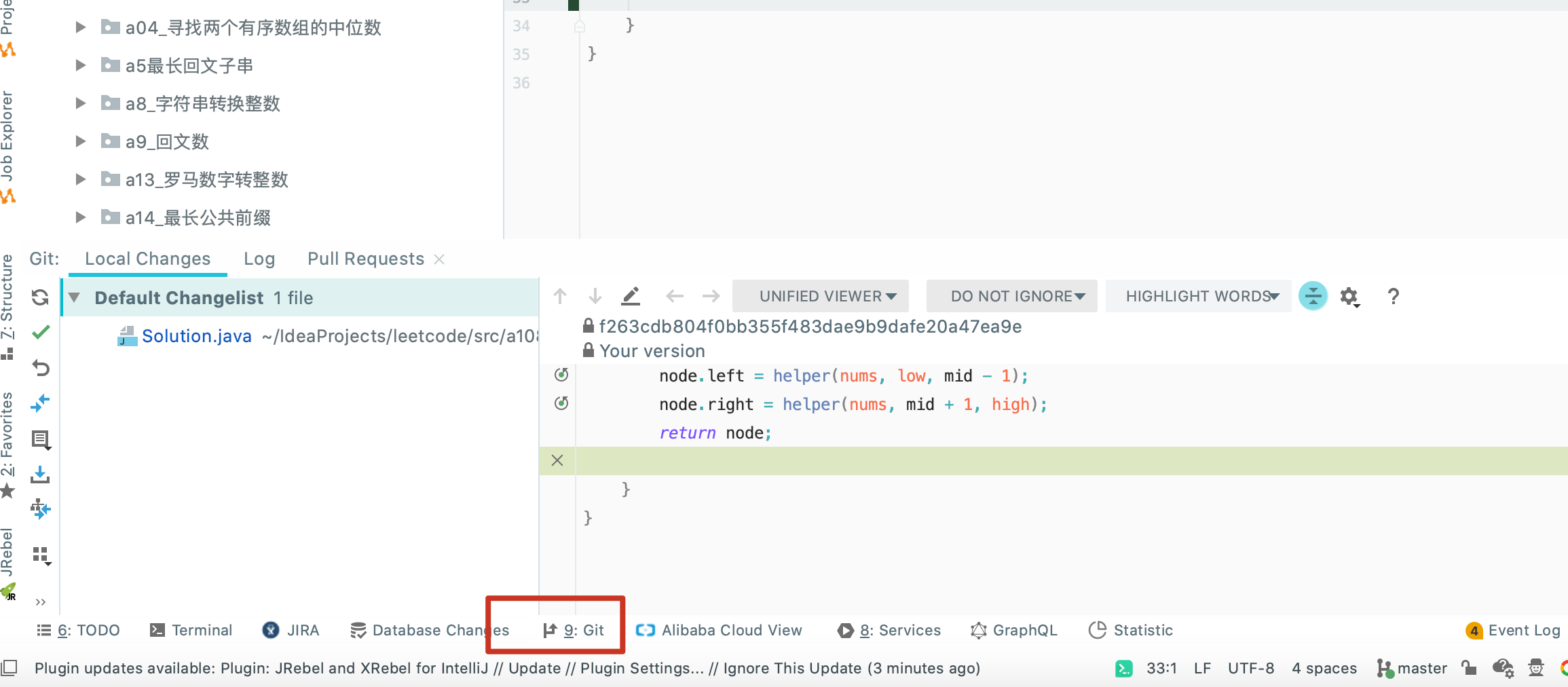Viewport: 1568px width, 687px height.
Task: Commit changes via the green checkmark icon
Action: pyautogui.click(x=40, y=333)
